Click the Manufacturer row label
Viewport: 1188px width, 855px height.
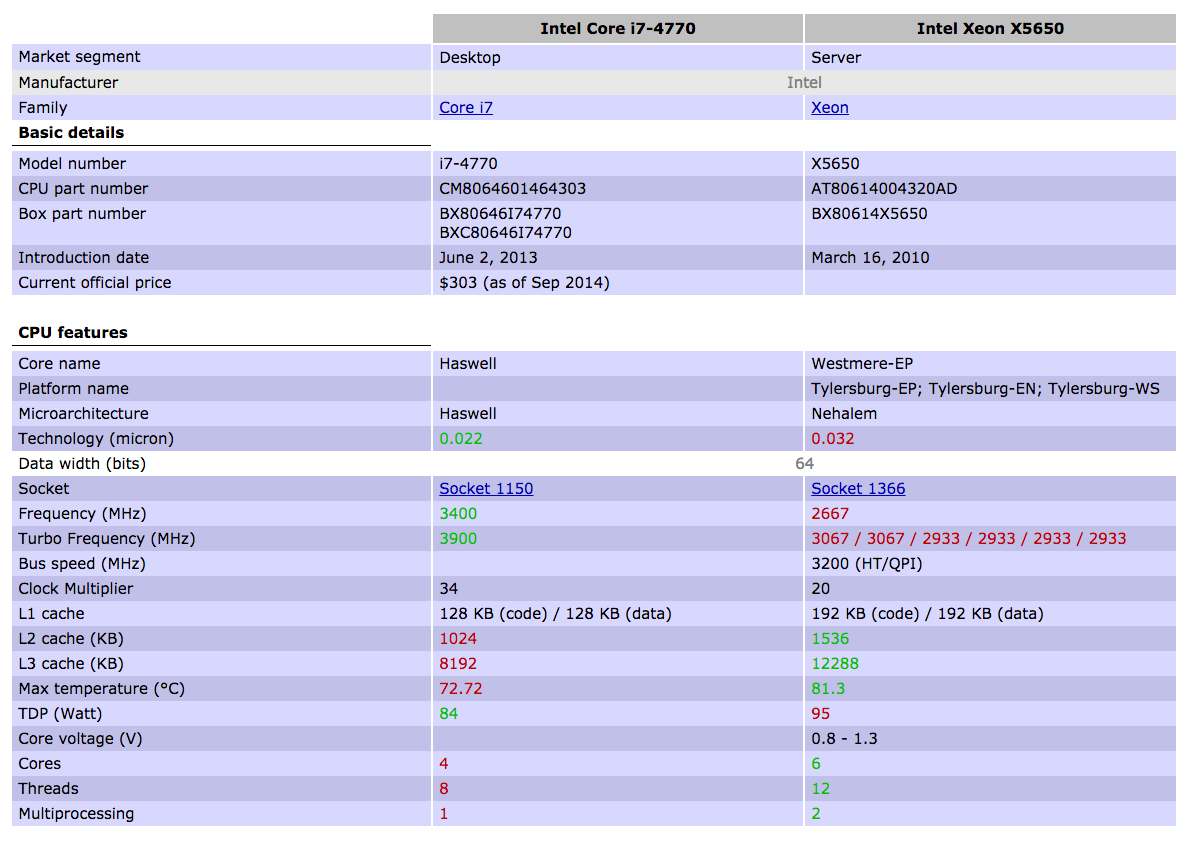pyautogui.click(x=68, y=83)
